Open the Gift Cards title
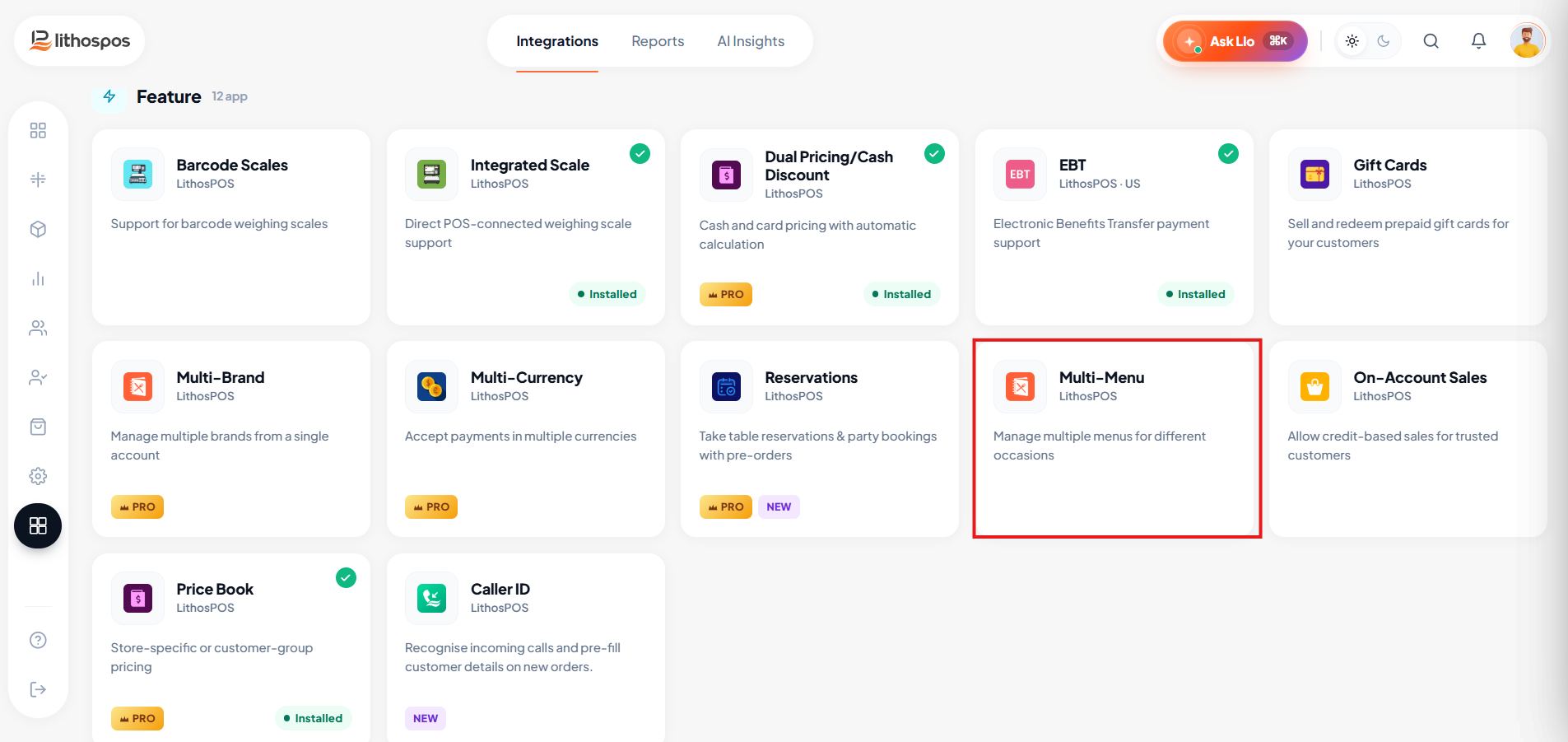Viewport: 1568px width, 742px height. 1390,165
